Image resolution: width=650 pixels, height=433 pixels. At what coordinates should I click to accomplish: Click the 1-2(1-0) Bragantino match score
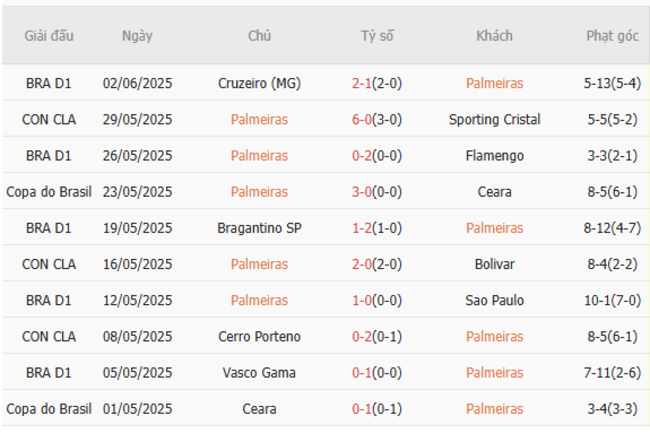377,228
